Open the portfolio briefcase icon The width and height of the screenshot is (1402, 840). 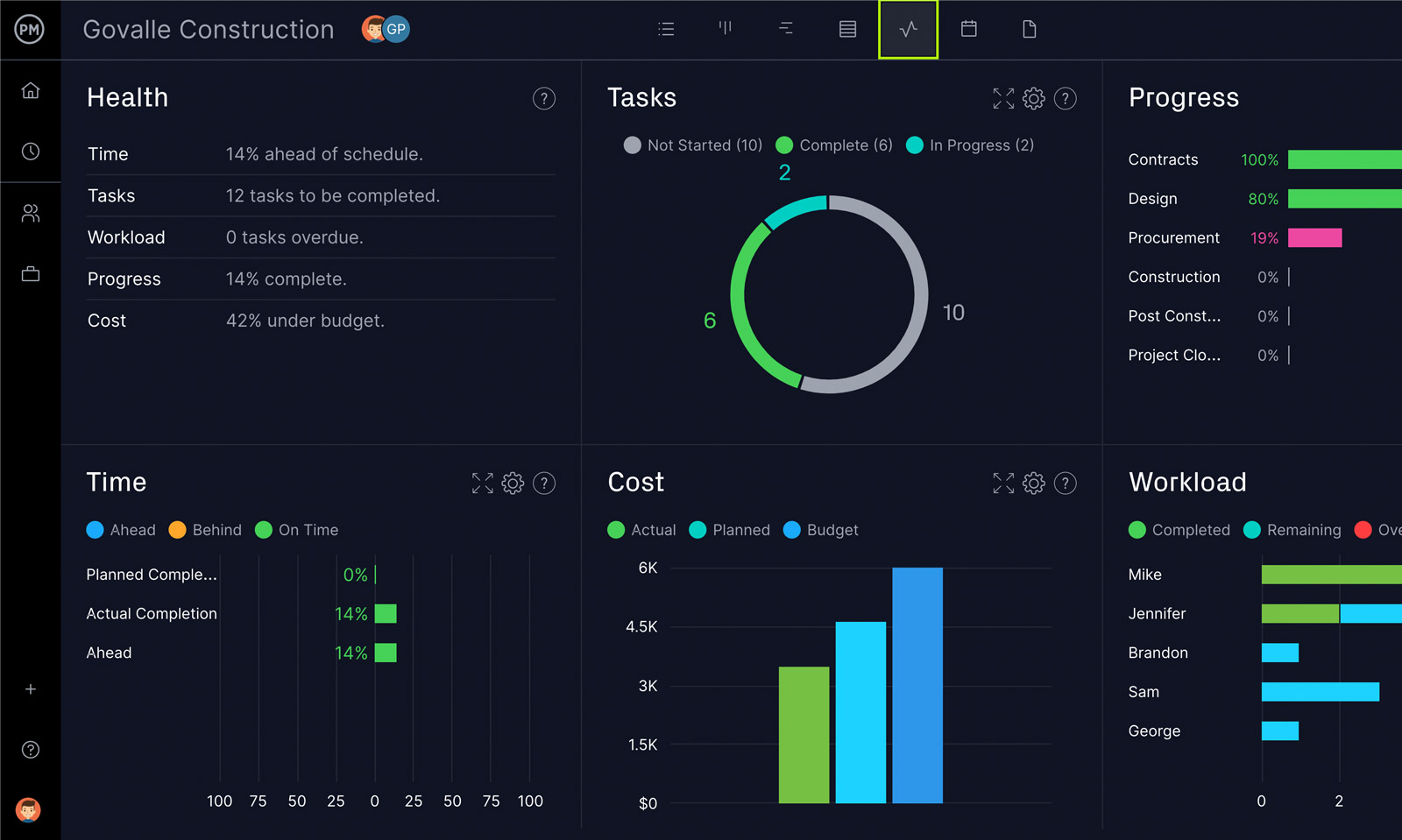click(x=31, y=273)
